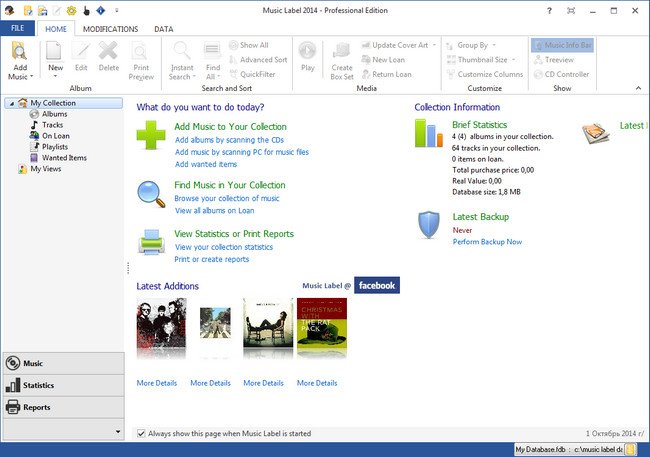Open the Group By dropdown
This screenshot has width=650, height=457.
click(494, 45)
